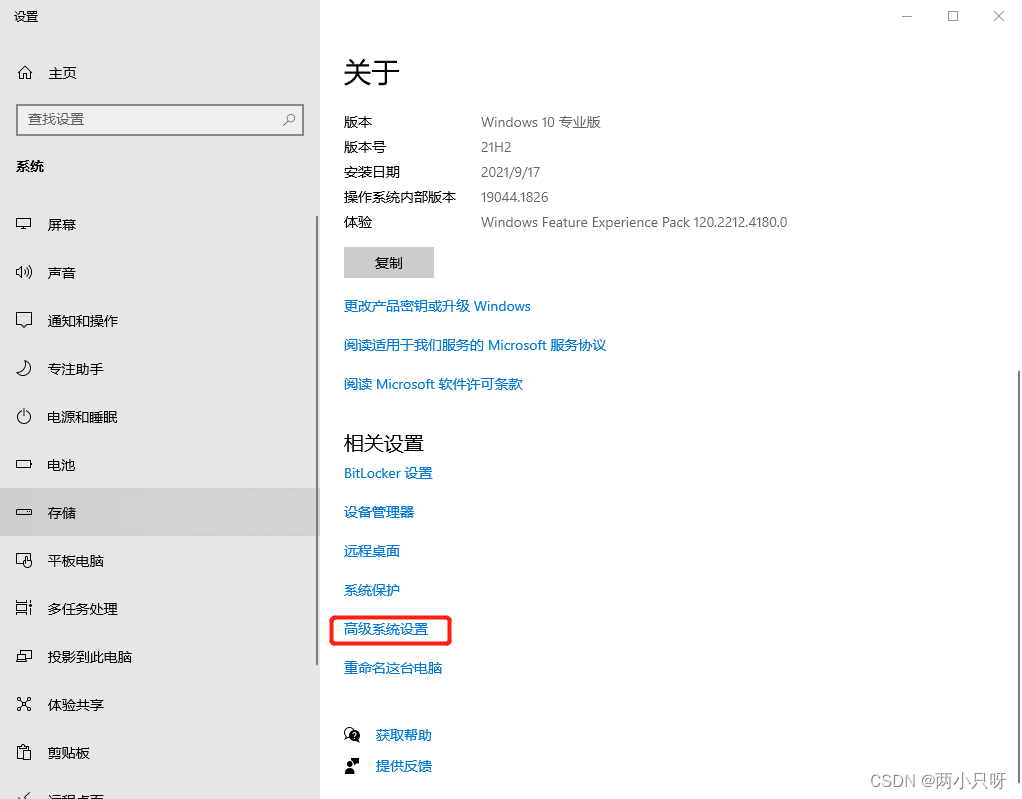Viewport: 1022px width, 799px height.
Task: Click the Get help (获取帮助) chat icon
Action: (352, 735)
